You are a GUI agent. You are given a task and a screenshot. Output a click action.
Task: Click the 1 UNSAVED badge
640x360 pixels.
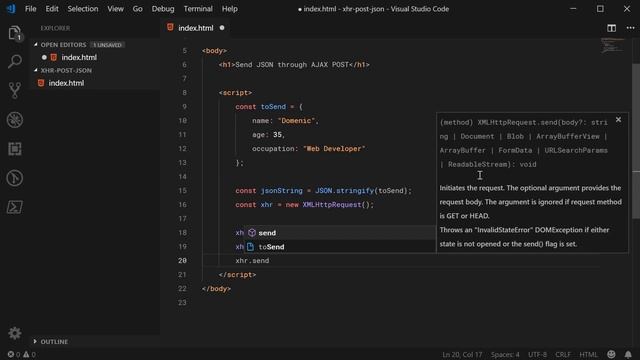[x=107, y=44]
